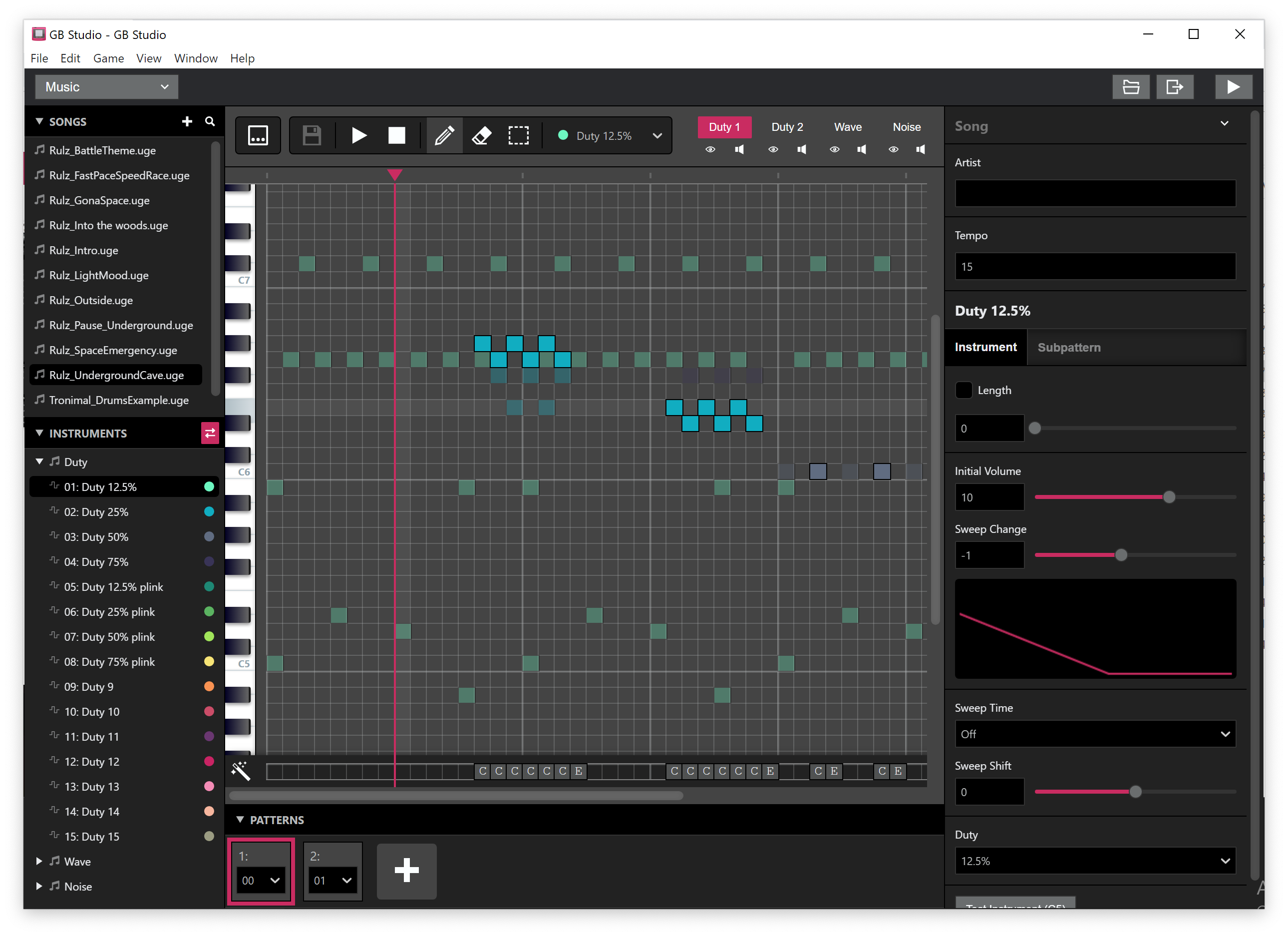Open project folder icon

[1131, 87]
